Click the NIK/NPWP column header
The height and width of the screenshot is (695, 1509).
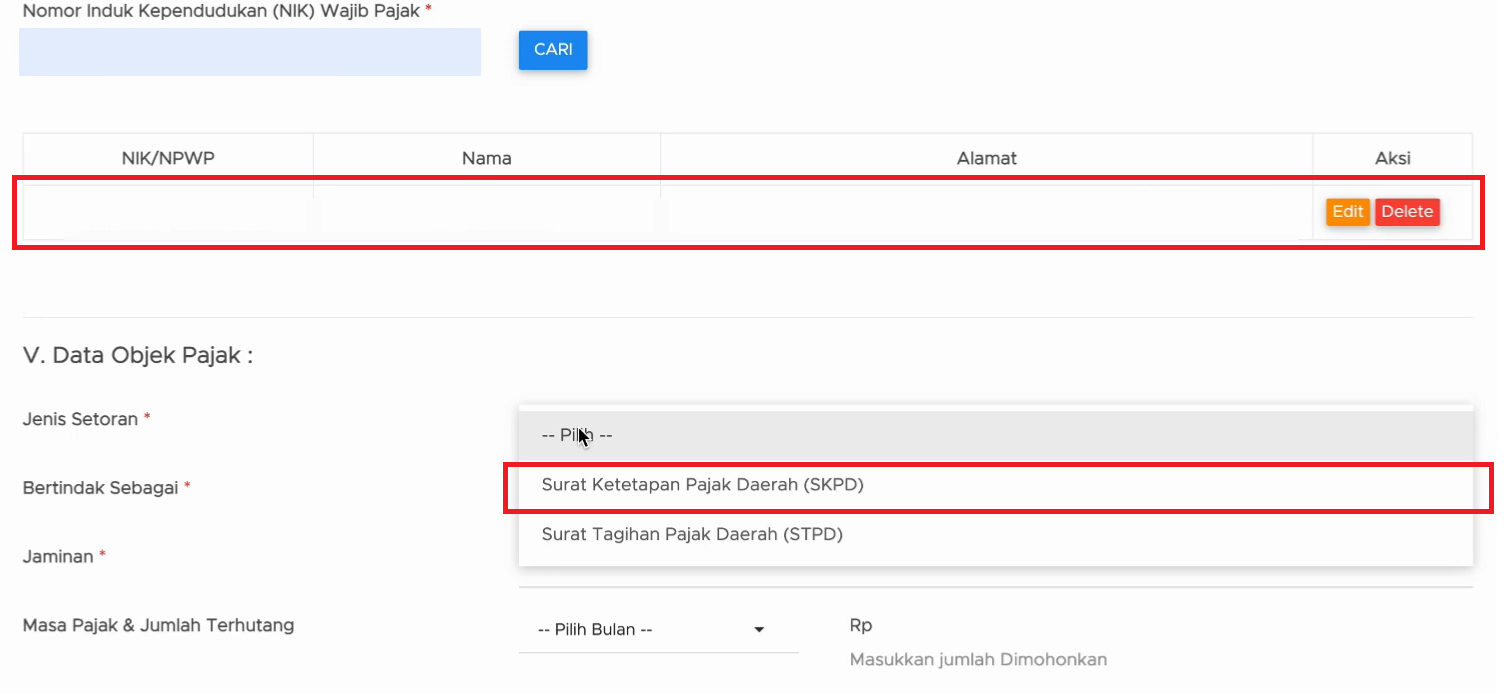tap(168, 158)
